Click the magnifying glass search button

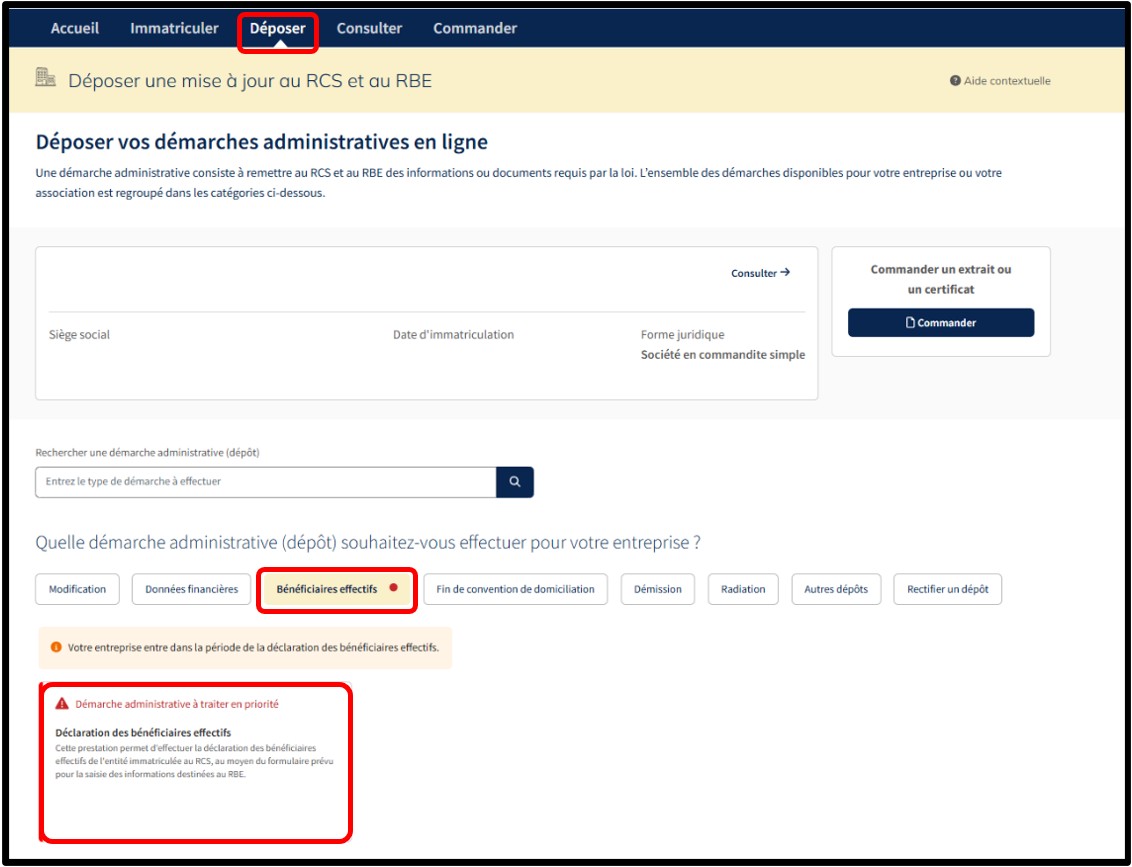coord(515,482)
